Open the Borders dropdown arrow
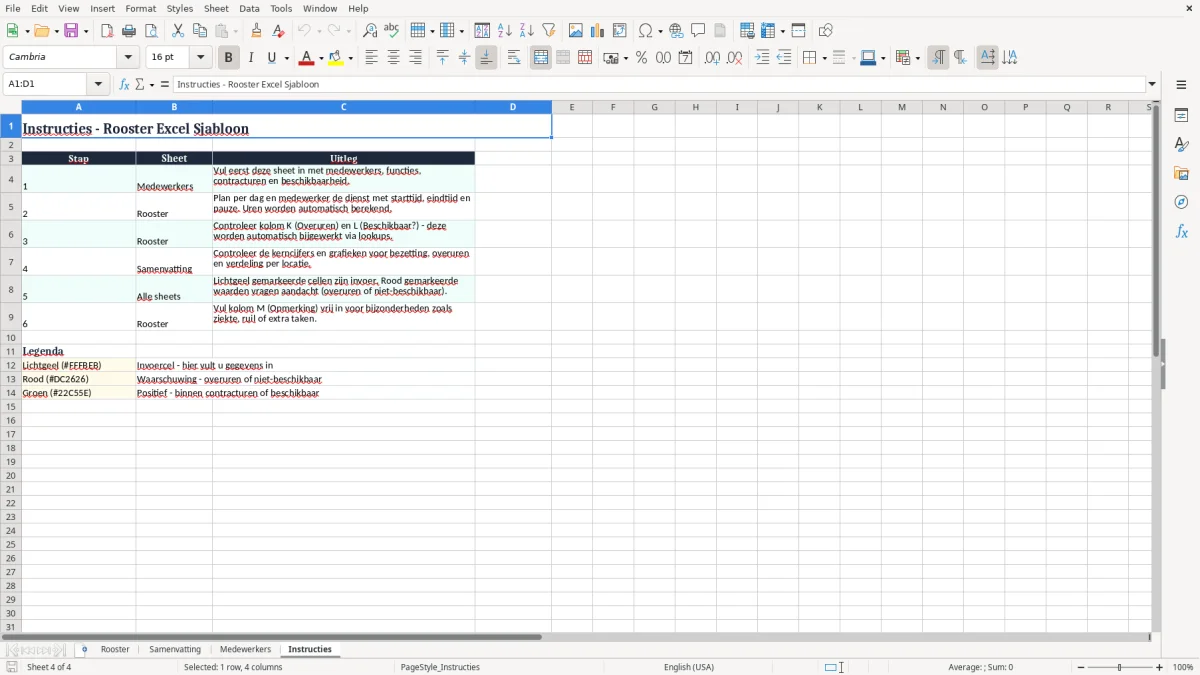Screen dimensions: 1200x675 (x=824, y=58)
